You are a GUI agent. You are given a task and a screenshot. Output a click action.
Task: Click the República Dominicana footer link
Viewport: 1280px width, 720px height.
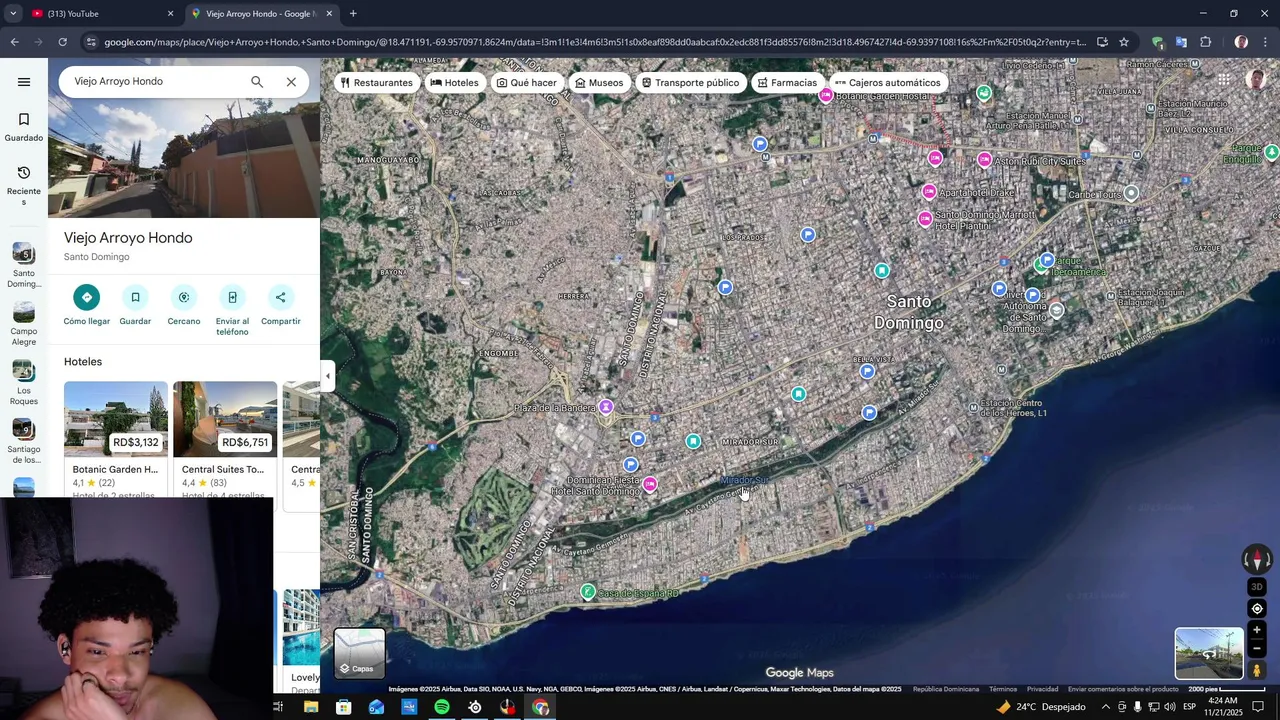click(x=946, y=689)
